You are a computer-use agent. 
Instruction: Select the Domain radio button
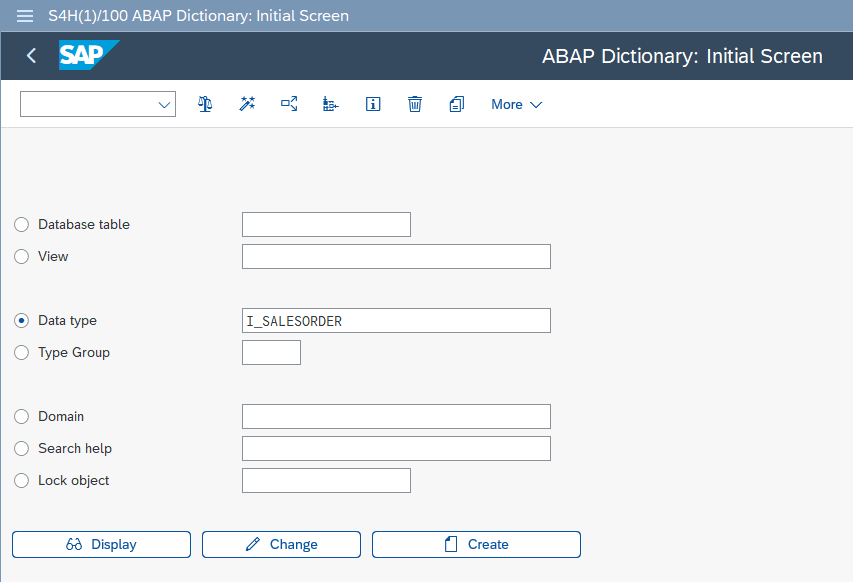[21, 417]
